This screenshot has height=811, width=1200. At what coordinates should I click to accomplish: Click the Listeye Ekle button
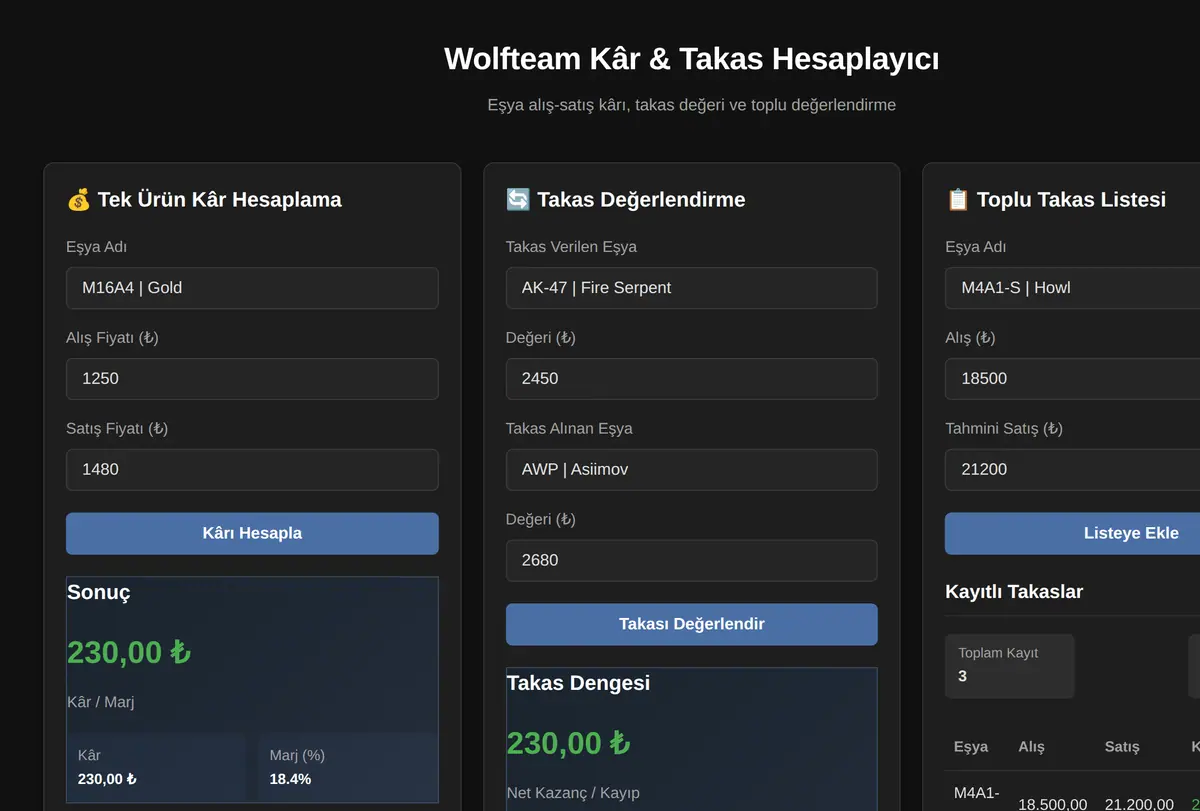(x=1072, y=533)
